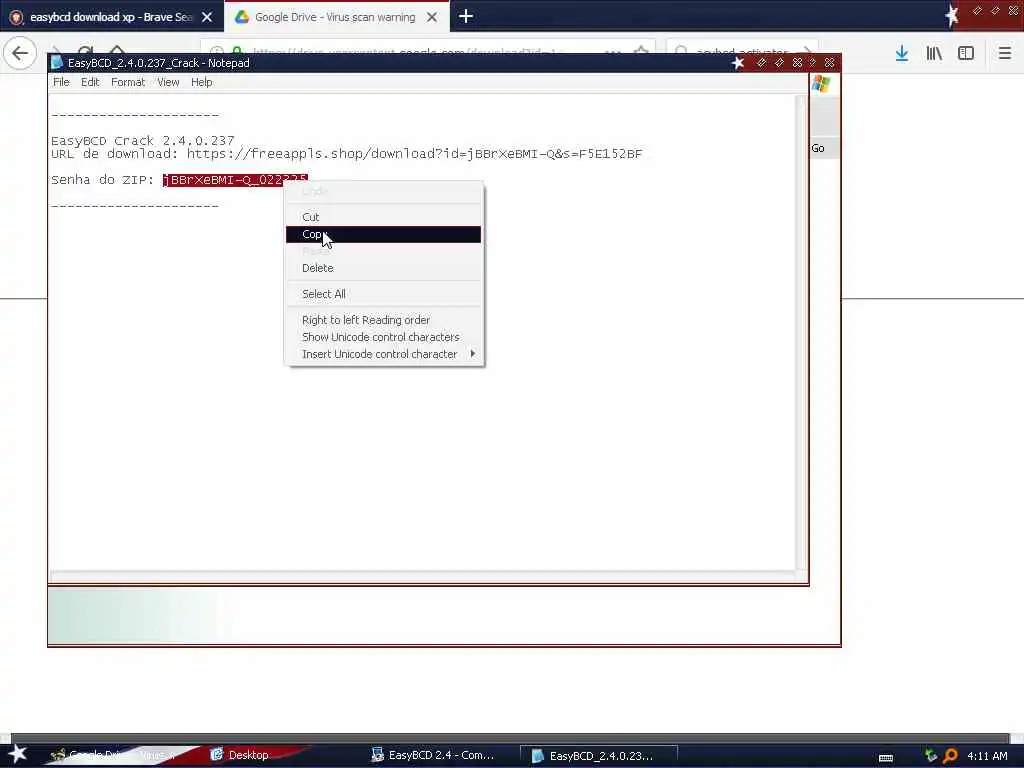Close the Google Drive tab
The height and width of the screenshot is (768, 1024).
[x=432, y=17]
